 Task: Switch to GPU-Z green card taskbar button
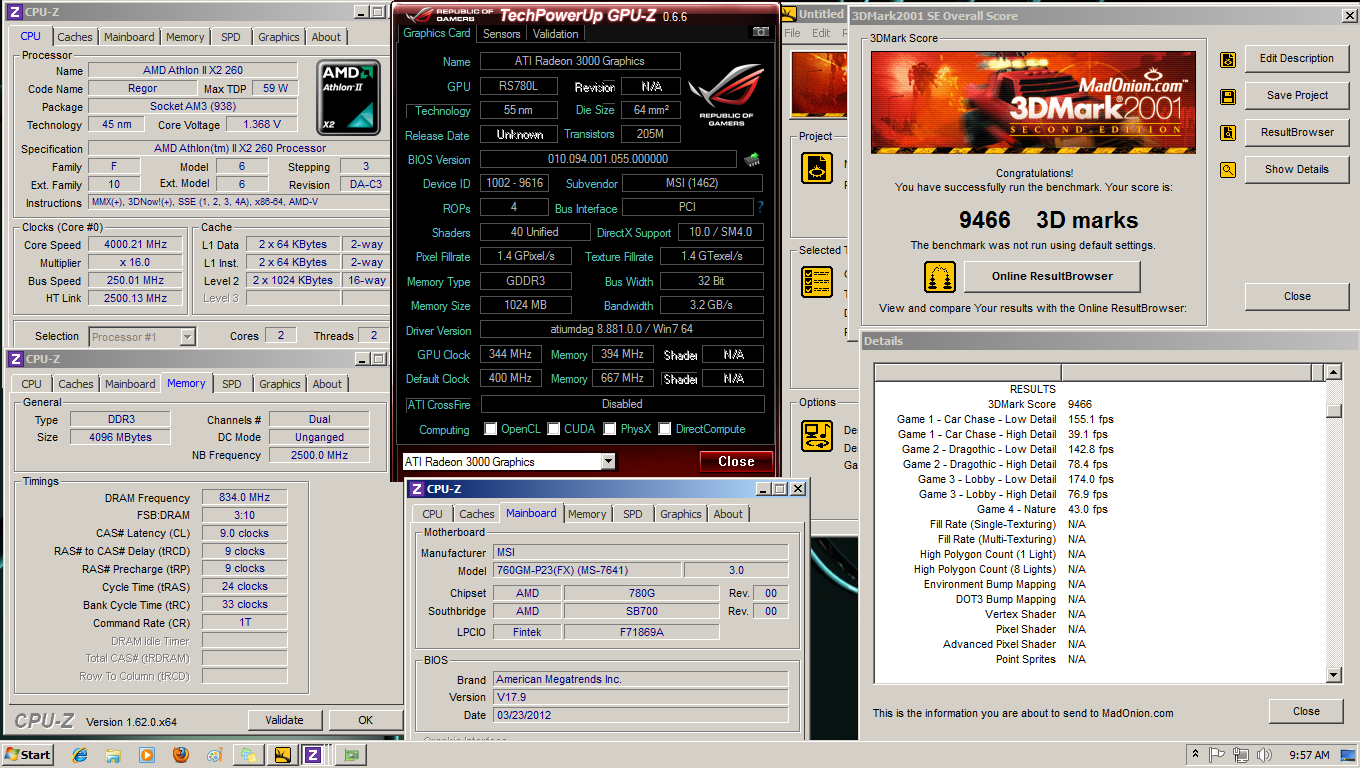(351, 755)
